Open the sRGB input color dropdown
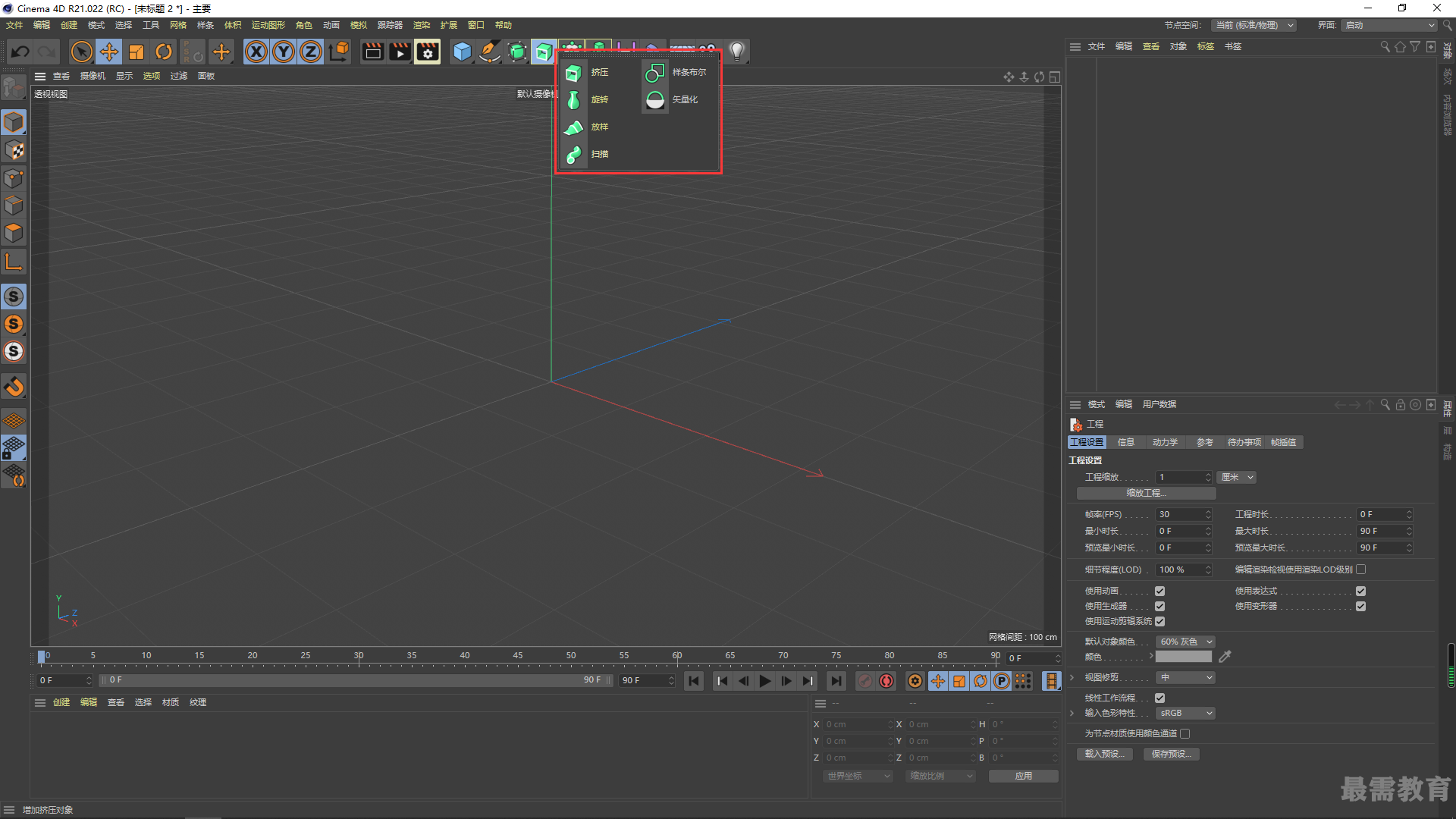1456x819 pixels. coord(1185,713)
